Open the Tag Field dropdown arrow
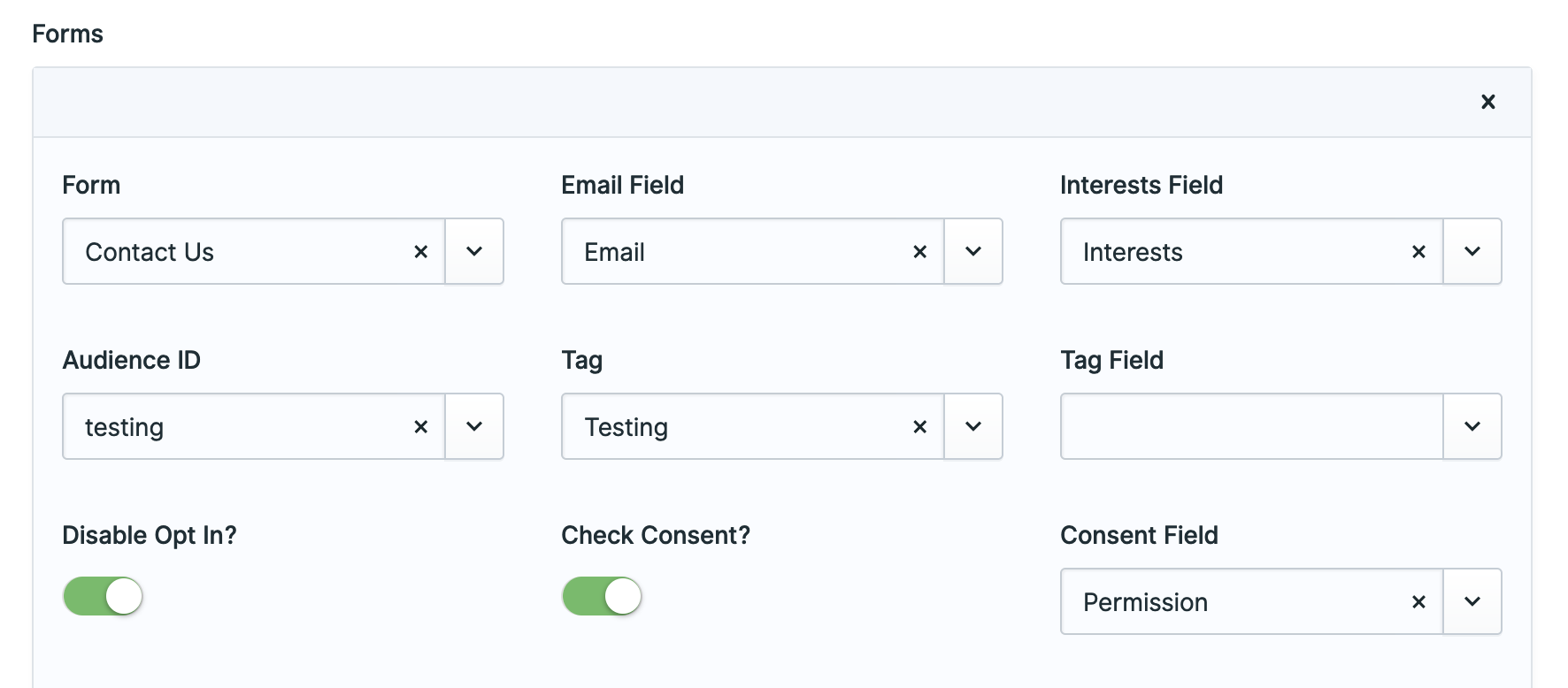 [x=1472, y=427]
